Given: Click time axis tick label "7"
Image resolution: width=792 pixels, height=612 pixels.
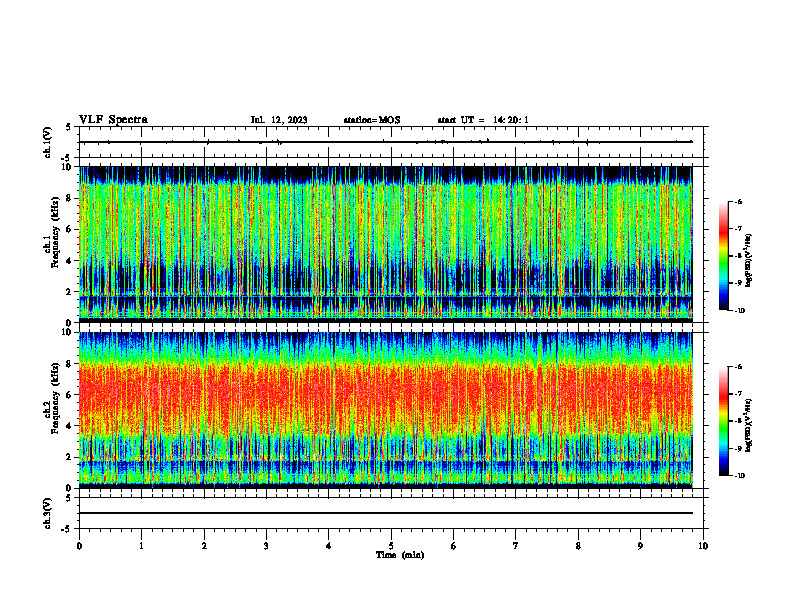Looking at the screenshot, I should click(x=516, y=546).
